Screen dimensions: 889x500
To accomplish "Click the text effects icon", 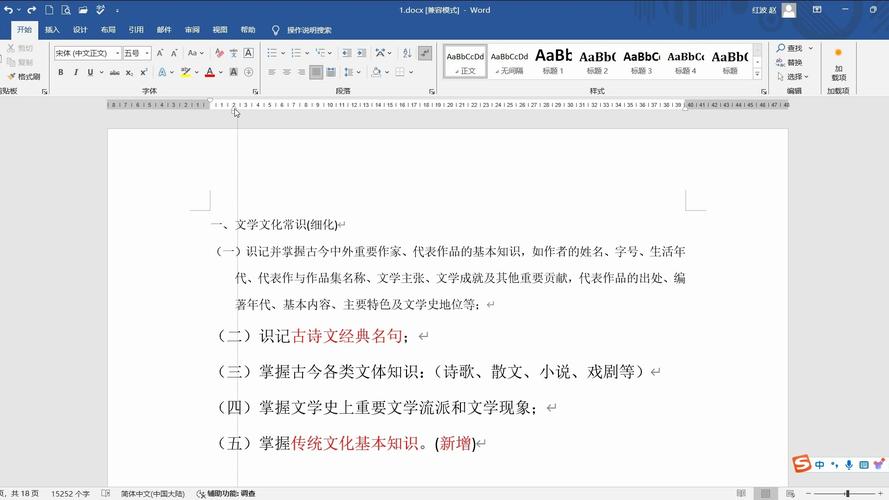I will tap(163, 73).
